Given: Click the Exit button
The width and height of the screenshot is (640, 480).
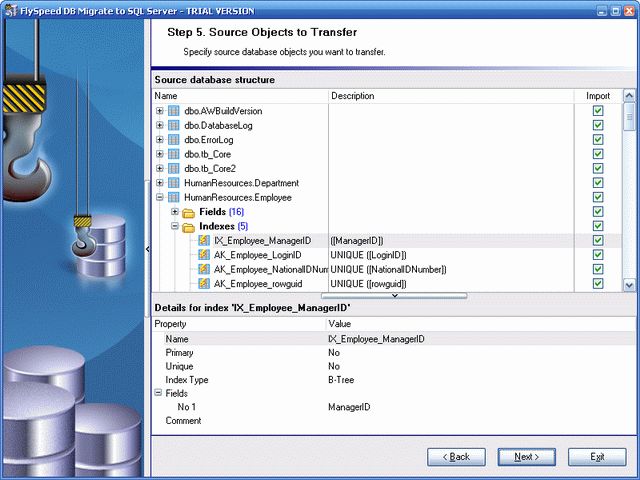Looking at the screenshot, I should pyautogui.click(x=597, y=457).
